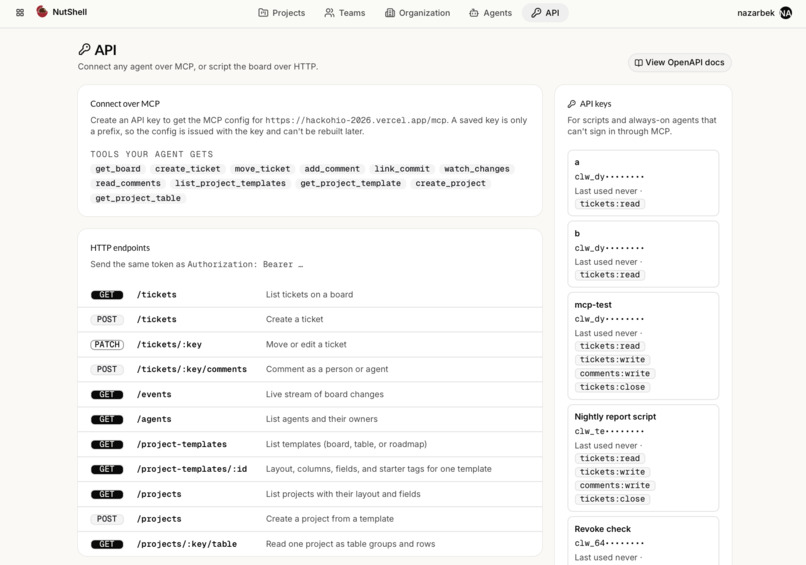Click POST badge for Create a project
Screen dimensions: 806x565
(x=107, y=519)
